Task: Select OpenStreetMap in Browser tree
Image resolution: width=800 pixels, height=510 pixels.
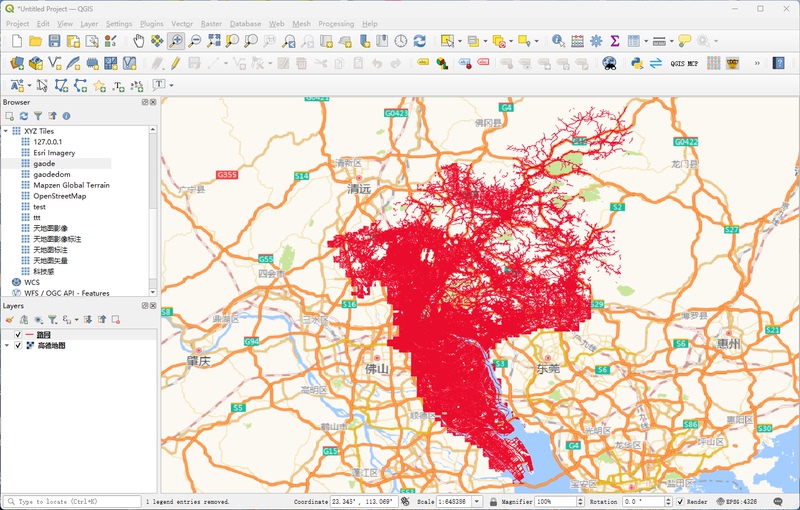Action: click(60, 196)
